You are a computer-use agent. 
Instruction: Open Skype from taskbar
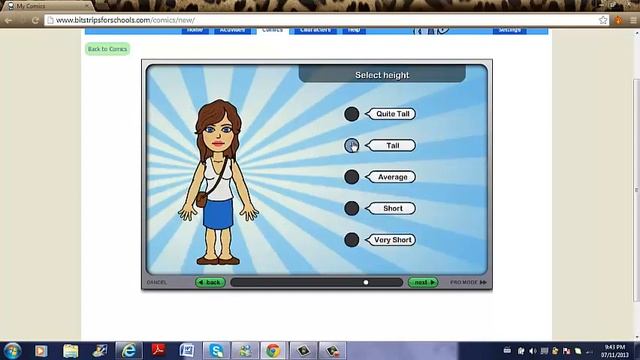point(216,351)
